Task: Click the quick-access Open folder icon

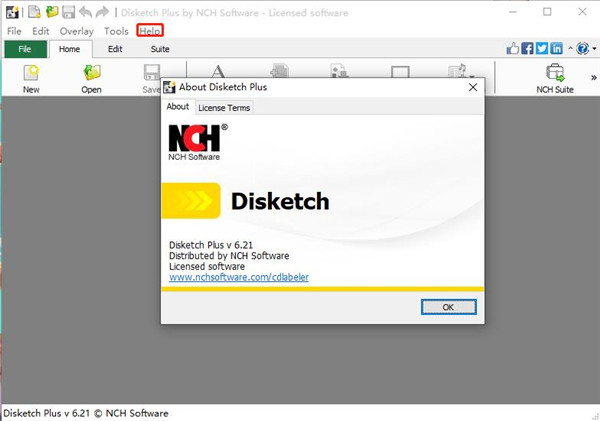Action: click(x=52, y=12)
